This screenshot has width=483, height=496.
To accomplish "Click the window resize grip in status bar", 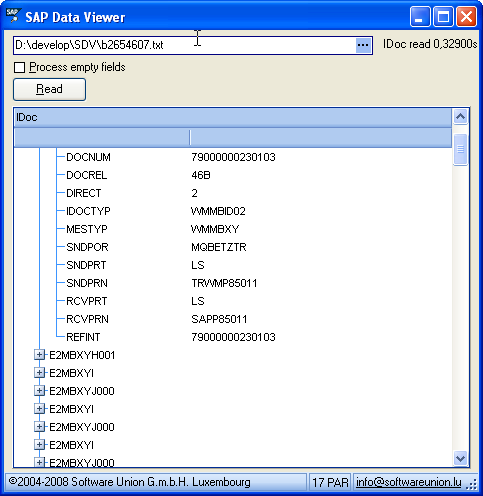I will point(472,485).
